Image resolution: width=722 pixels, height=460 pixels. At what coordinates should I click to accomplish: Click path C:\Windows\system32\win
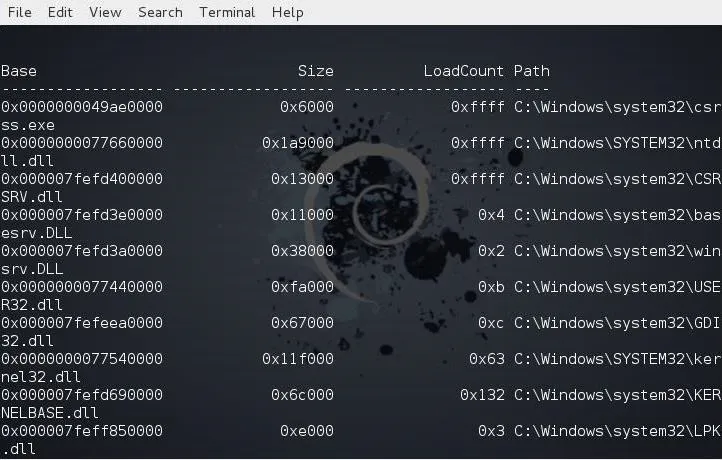pyautogui.click(x=617, y=251)
